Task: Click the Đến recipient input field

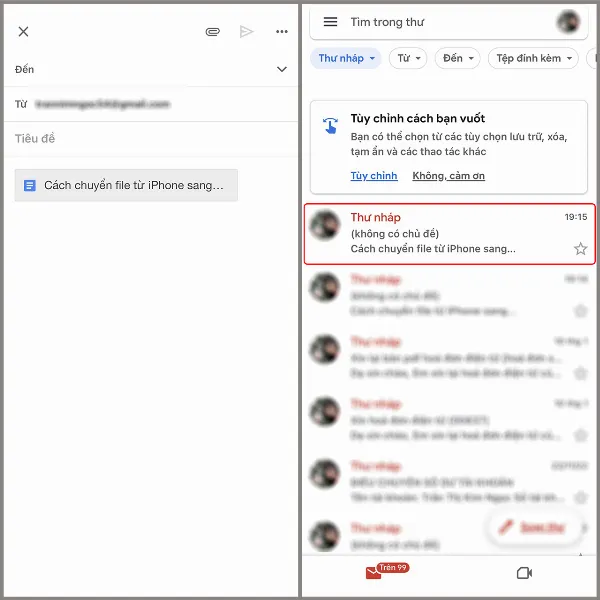Action: click(151, 69)
